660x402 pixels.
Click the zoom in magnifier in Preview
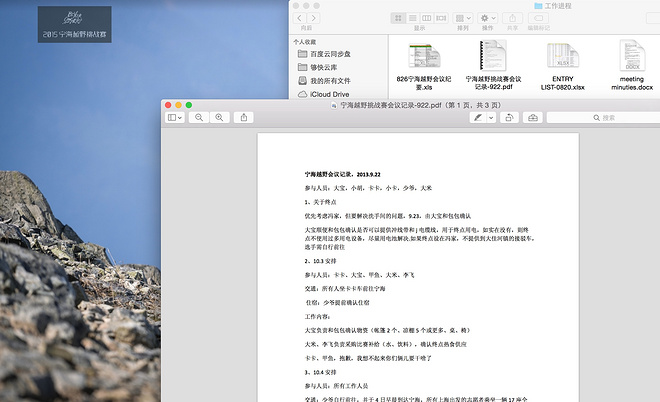(219, 118)
